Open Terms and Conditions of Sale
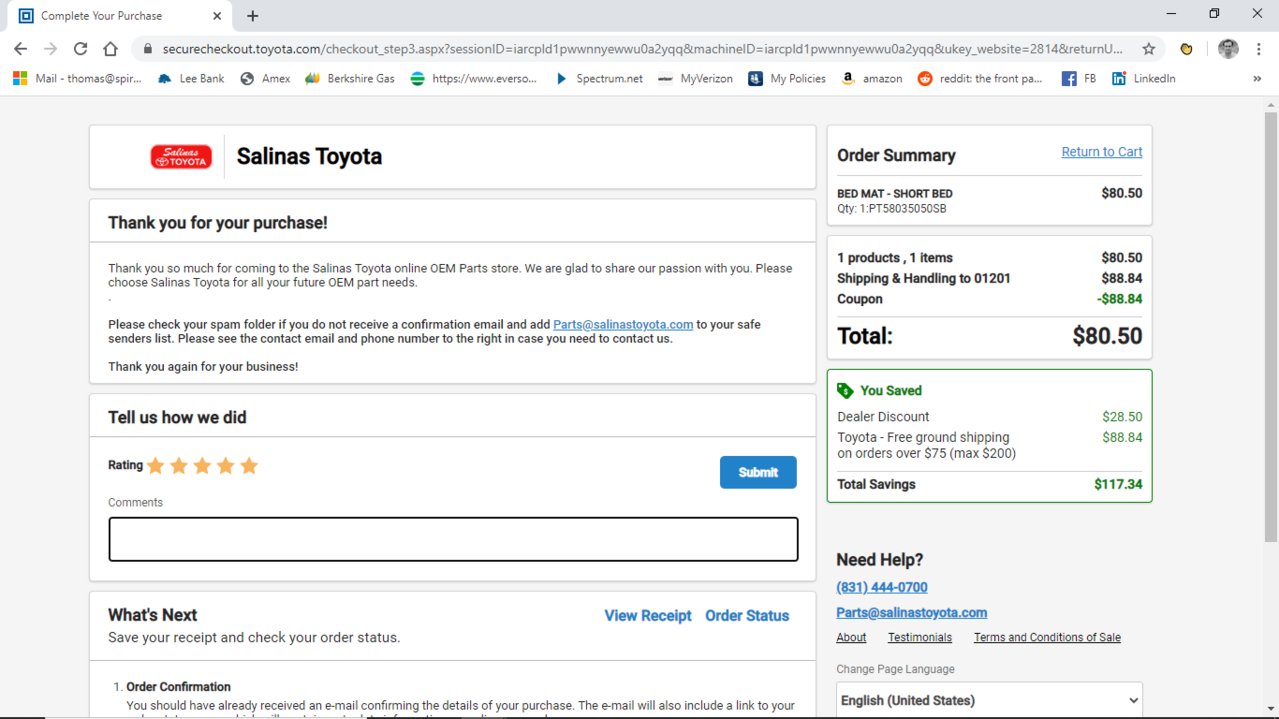1279x719 pixels. 1047,637
